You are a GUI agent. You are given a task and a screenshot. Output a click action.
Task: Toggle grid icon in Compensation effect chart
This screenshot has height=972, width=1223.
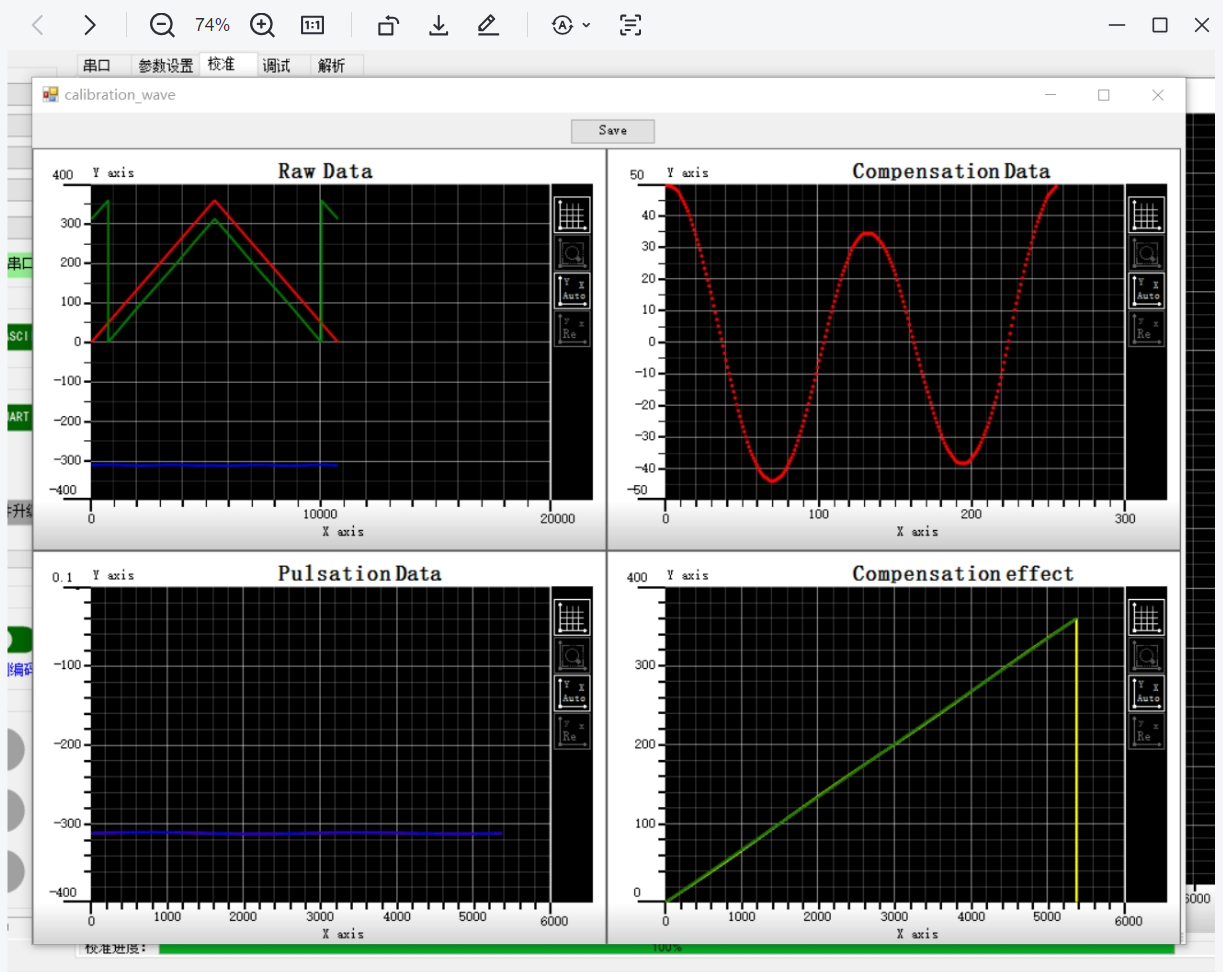pos(1147,617)
